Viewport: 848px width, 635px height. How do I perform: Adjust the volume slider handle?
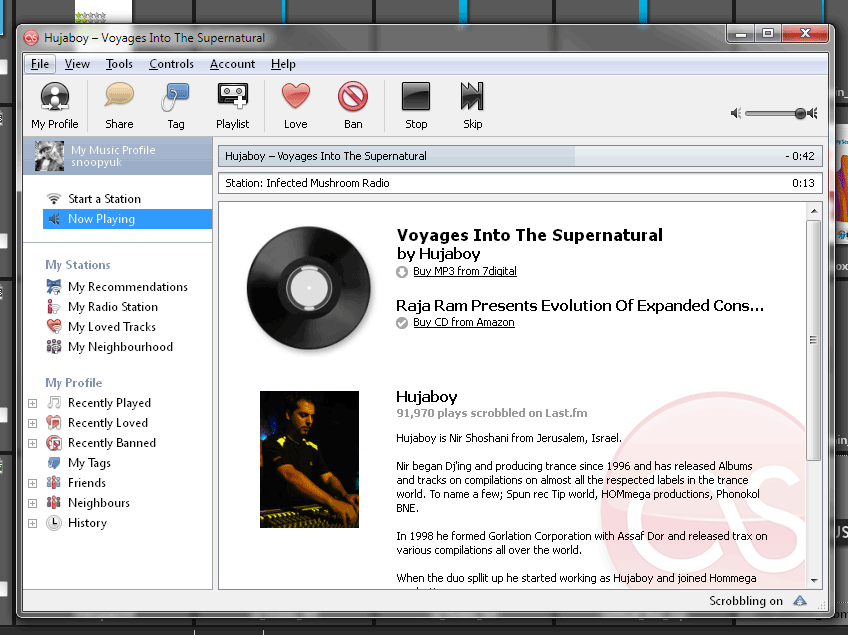click(800, 113)
